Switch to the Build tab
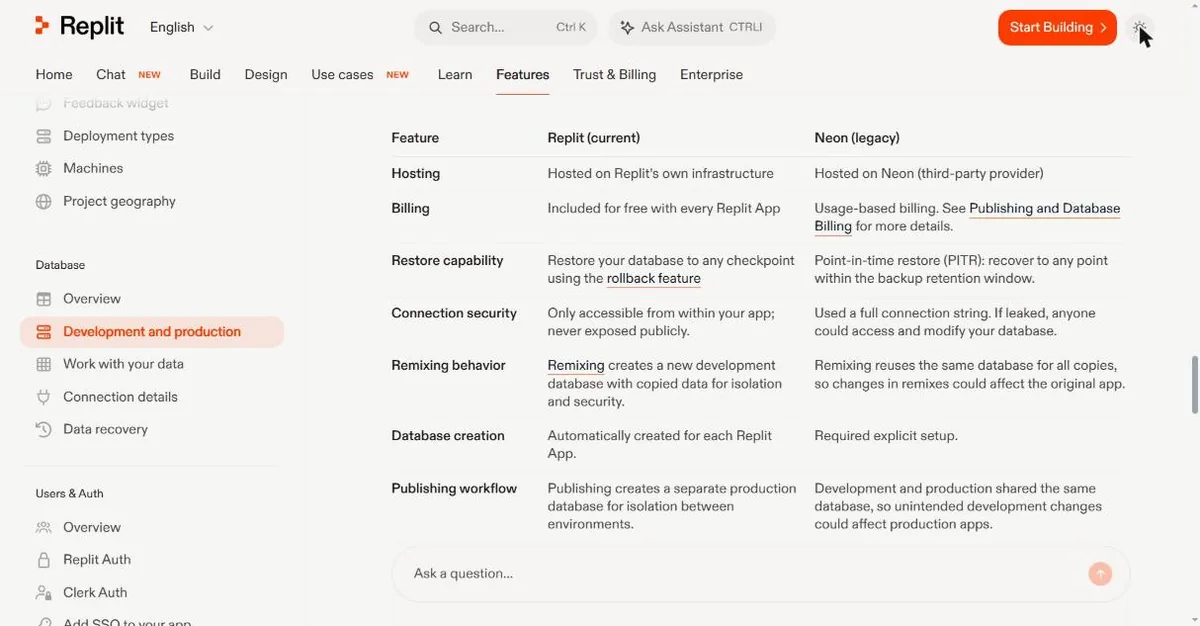The image size is (1200, 626). (x=205, y=75)
